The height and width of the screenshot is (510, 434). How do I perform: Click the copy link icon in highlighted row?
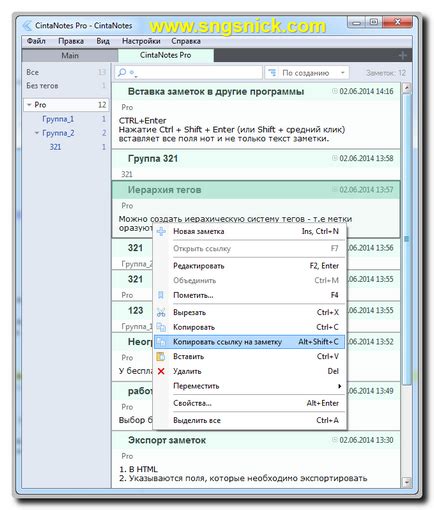pyautogui.click(x=161, y=342)
